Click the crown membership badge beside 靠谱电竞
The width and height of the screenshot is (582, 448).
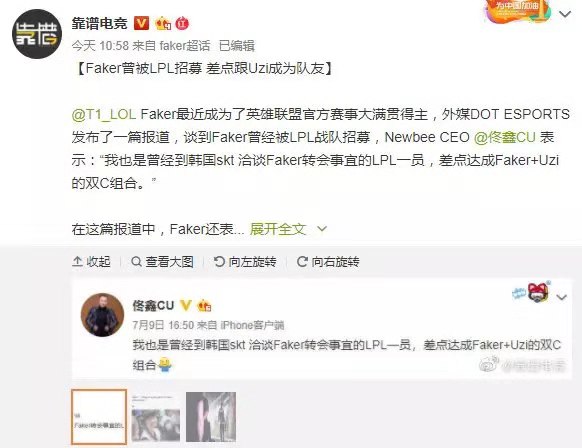(x=163, y=24)
